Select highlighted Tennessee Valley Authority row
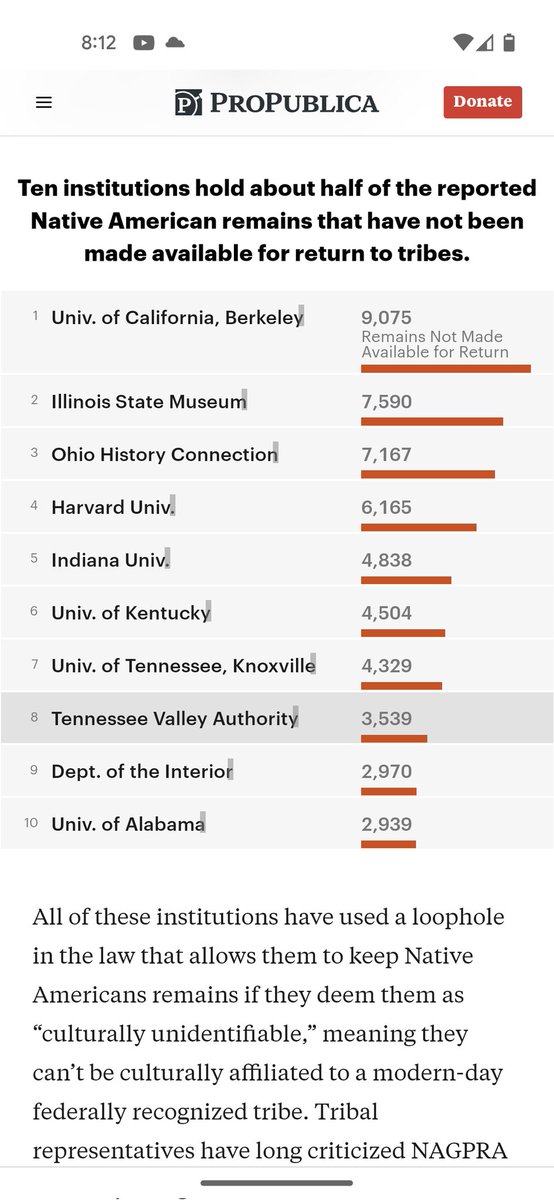The width and height of the screenshot is (554, 1200). pyautogui.click(x=277, y=718)
